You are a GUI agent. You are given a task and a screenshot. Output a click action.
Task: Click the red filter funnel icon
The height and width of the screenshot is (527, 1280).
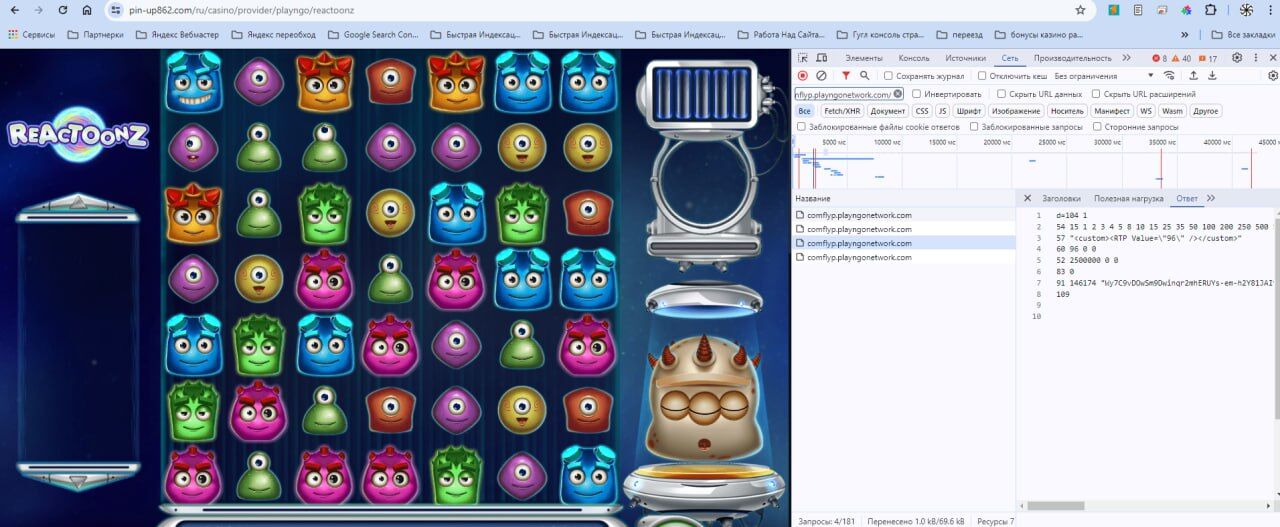pos(846,76)
